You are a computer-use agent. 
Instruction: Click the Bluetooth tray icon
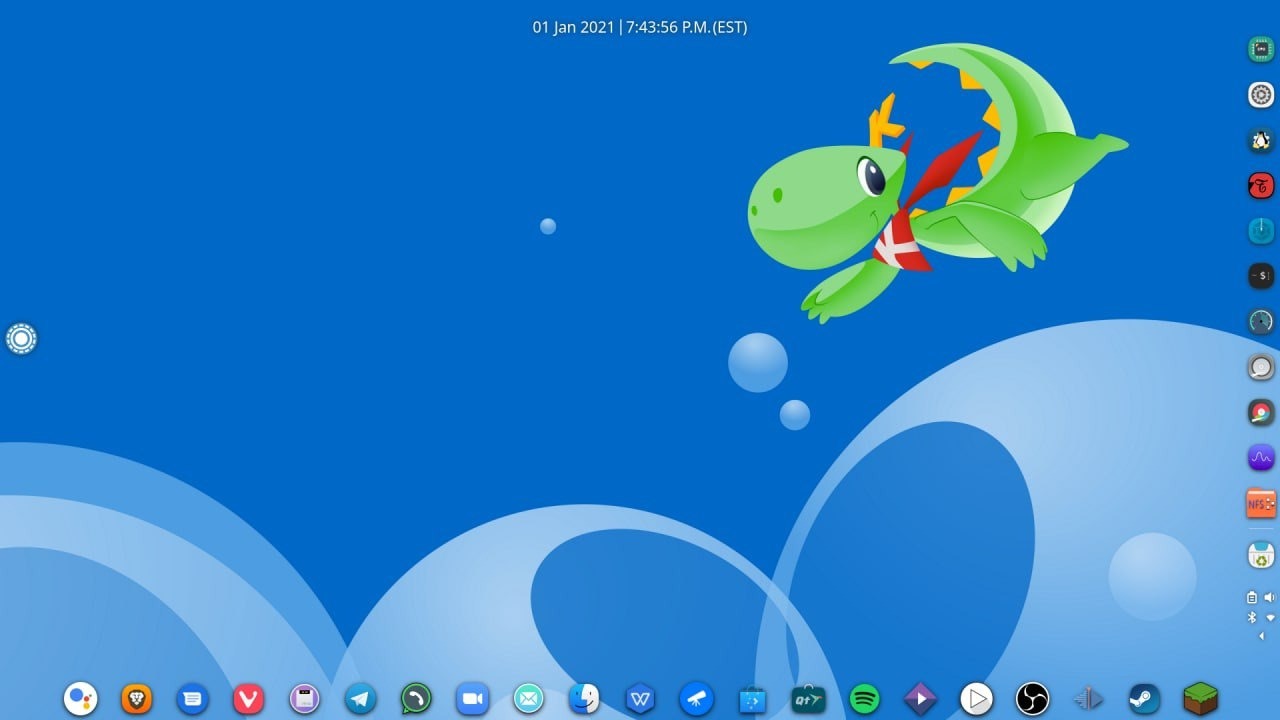tap(1251, 617)
